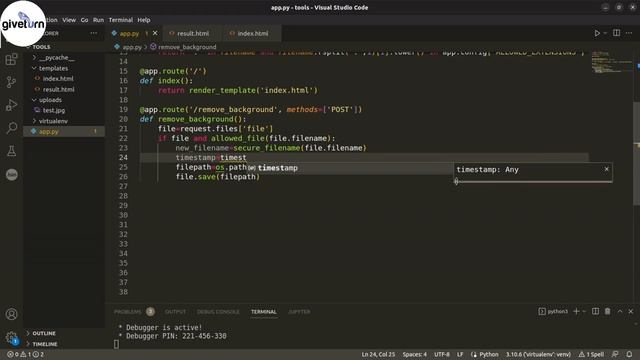
Task: Open the Source Control view
Action: (x=11, y=82)
